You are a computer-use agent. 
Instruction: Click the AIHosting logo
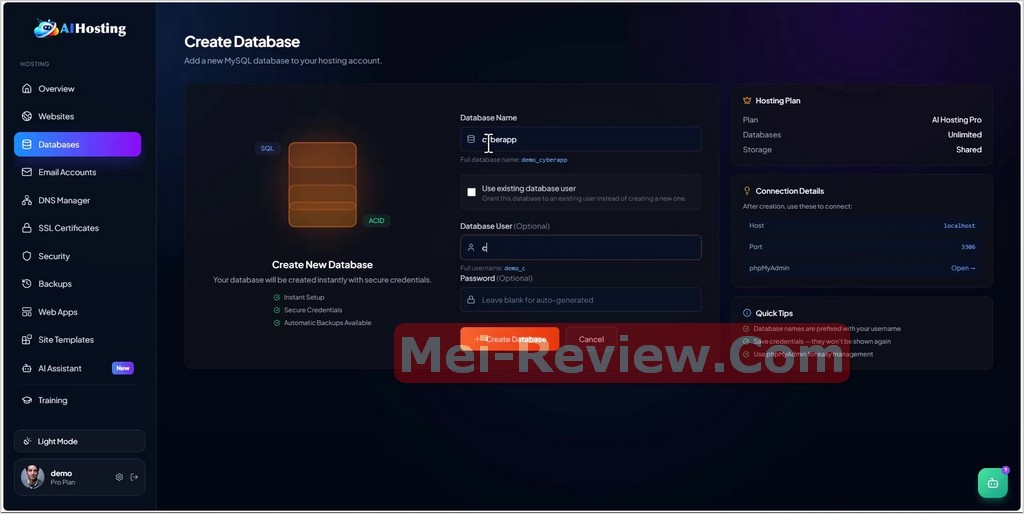point(80,28)
